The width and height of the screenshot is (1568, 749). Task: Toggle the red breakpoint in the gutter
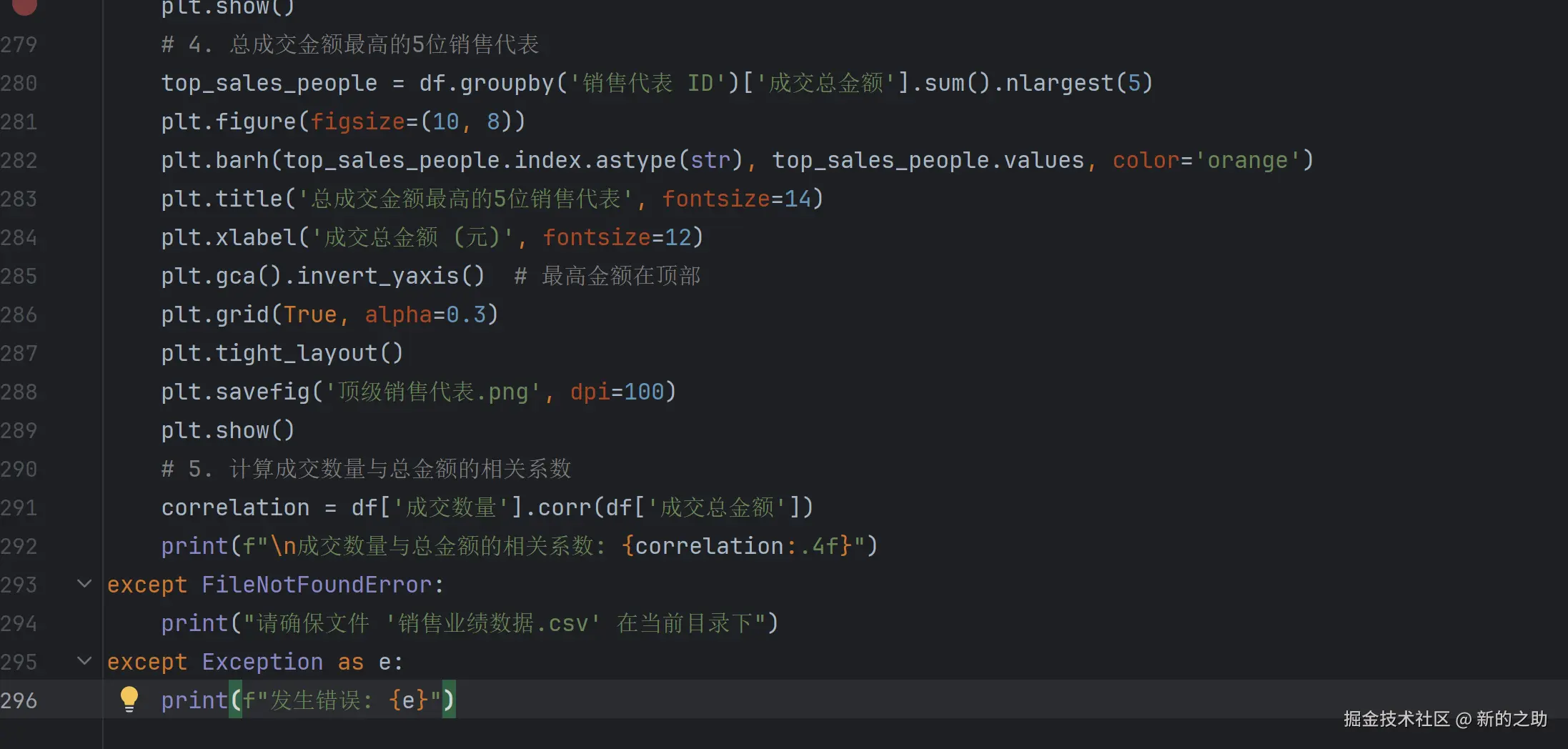(x=24, y=7)
